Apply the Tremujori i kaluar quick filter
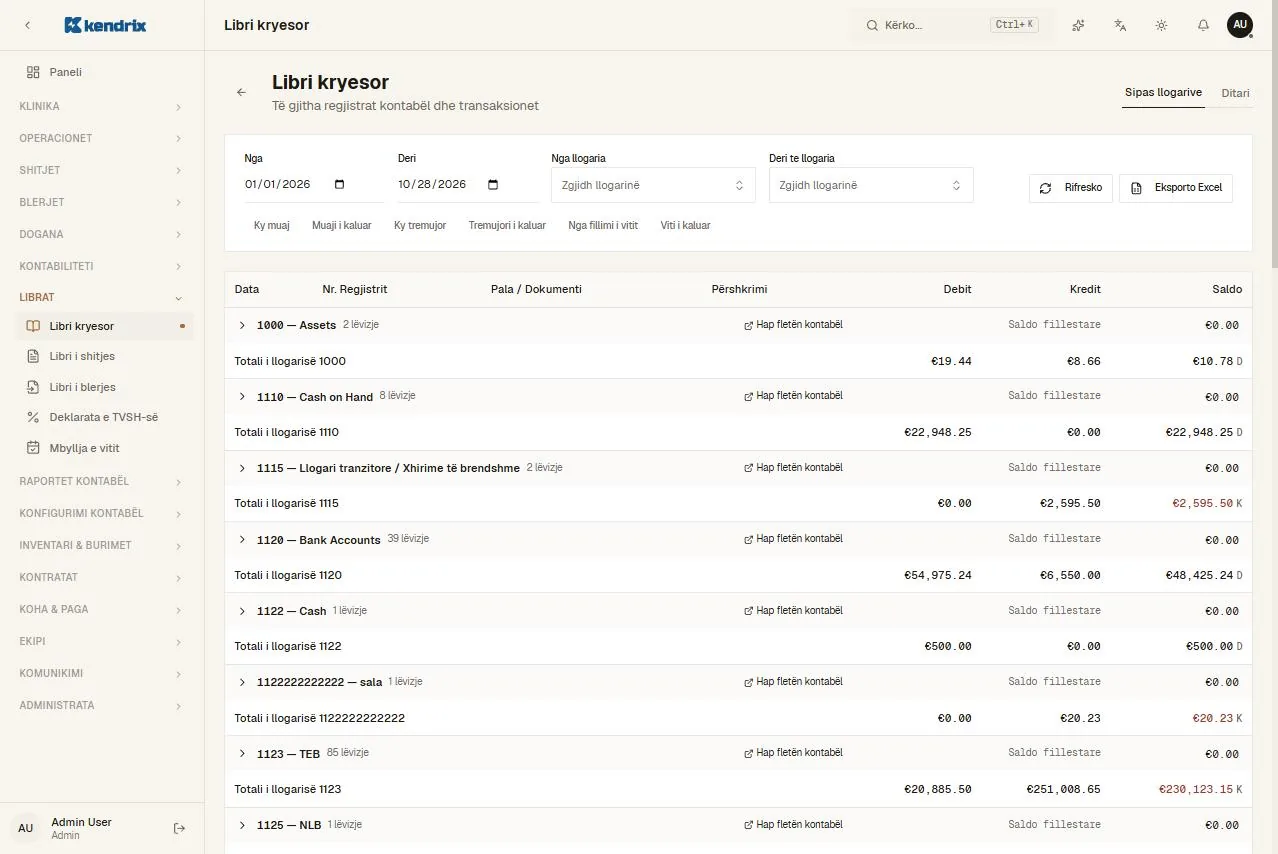1278x854 pixels. coord(507,226)
